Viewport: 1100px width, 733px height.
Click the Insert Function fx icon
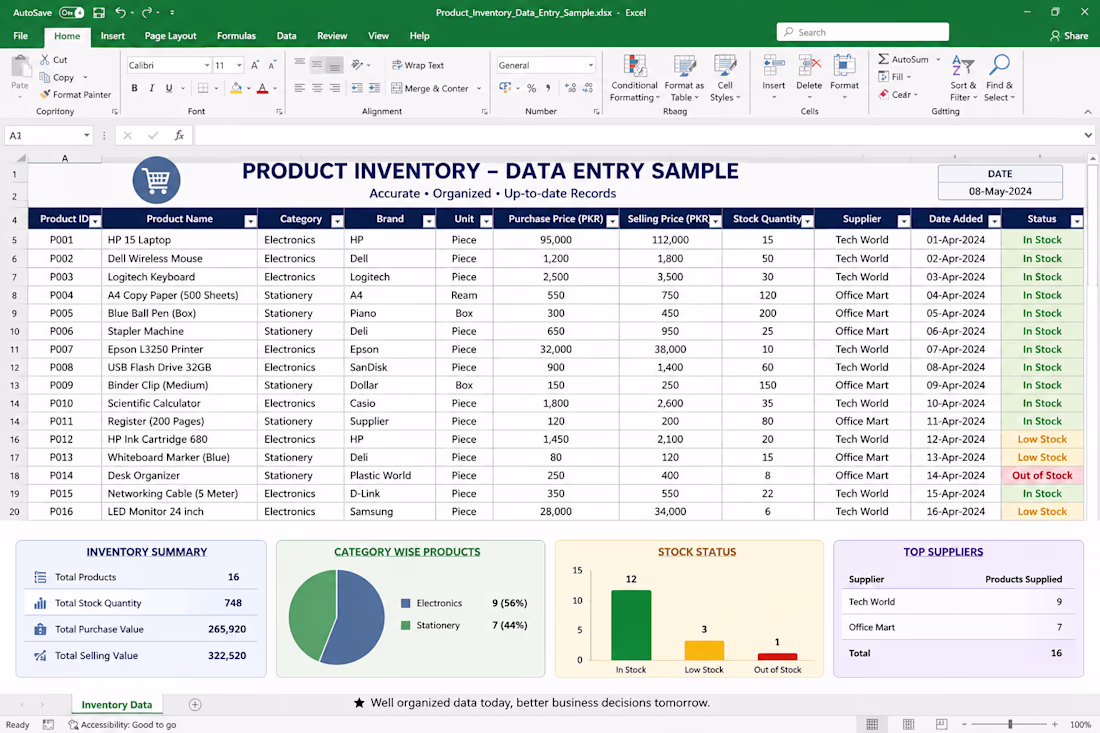pos(179,135)
